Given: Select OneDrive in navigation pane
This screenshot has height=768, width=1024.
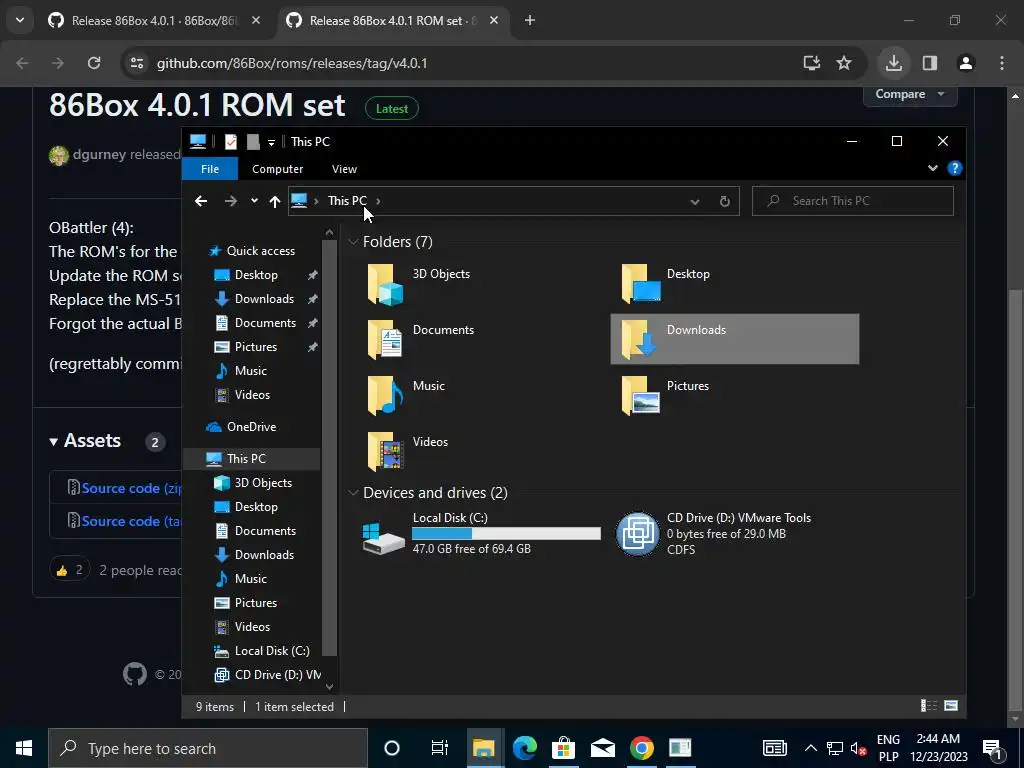Looking at the screenshot, I should 251,427.
